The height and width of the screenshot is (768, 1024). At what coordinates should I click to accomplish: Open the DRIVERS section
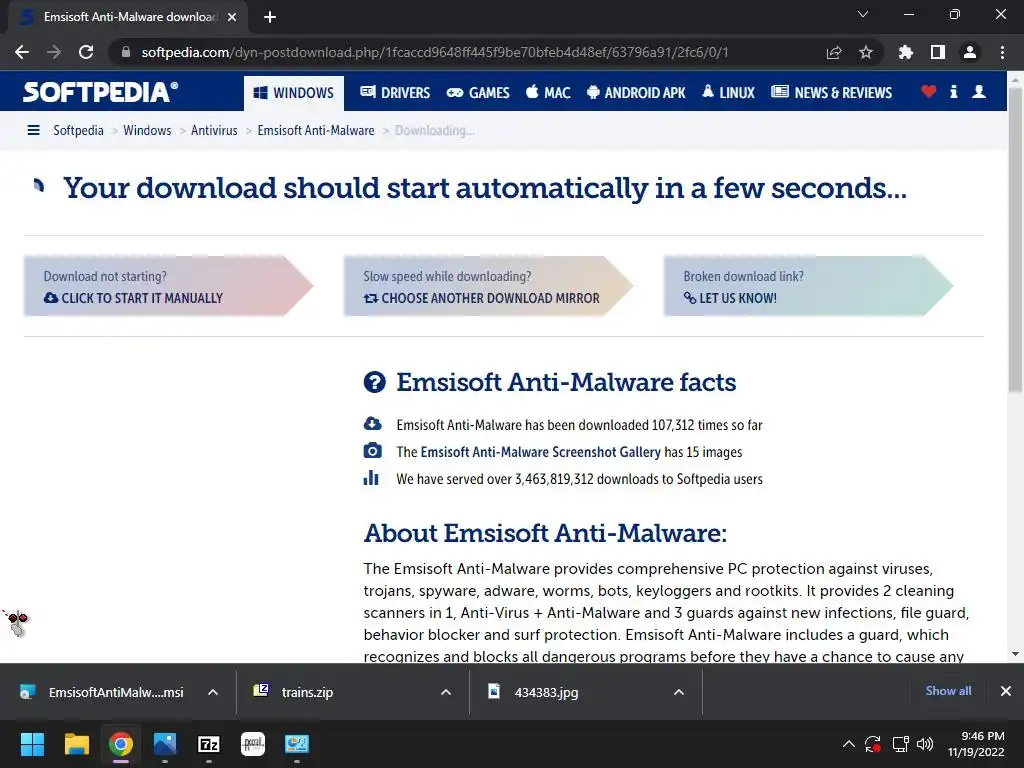click(395, 93)
